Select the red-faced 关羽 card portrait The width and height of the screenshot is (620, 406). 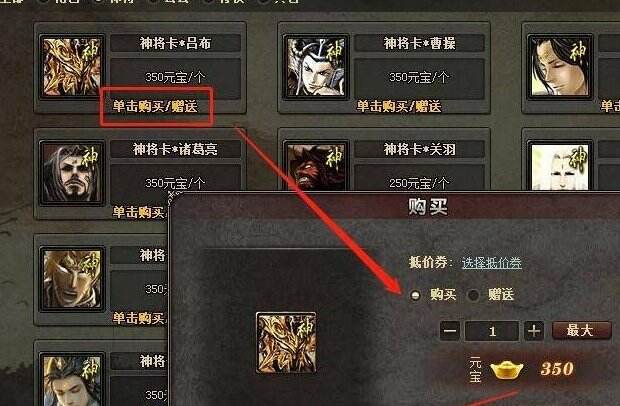[x=316, y=166]
